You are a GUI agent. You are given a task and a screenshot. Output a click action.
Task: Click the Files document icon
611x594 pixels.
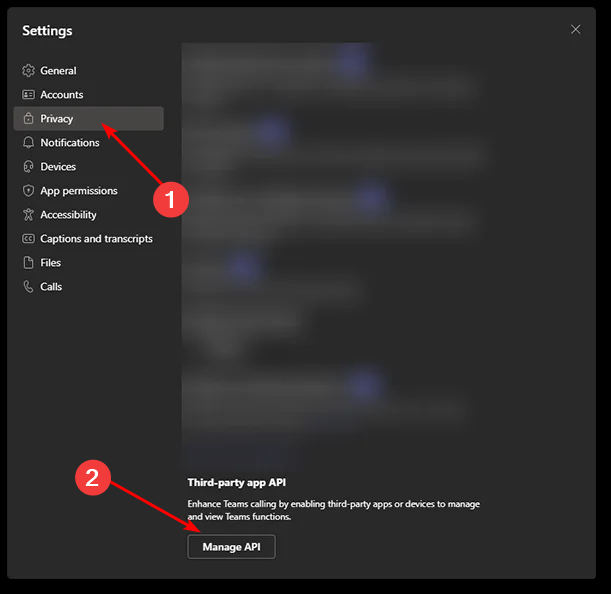click(x=28, y=263)
